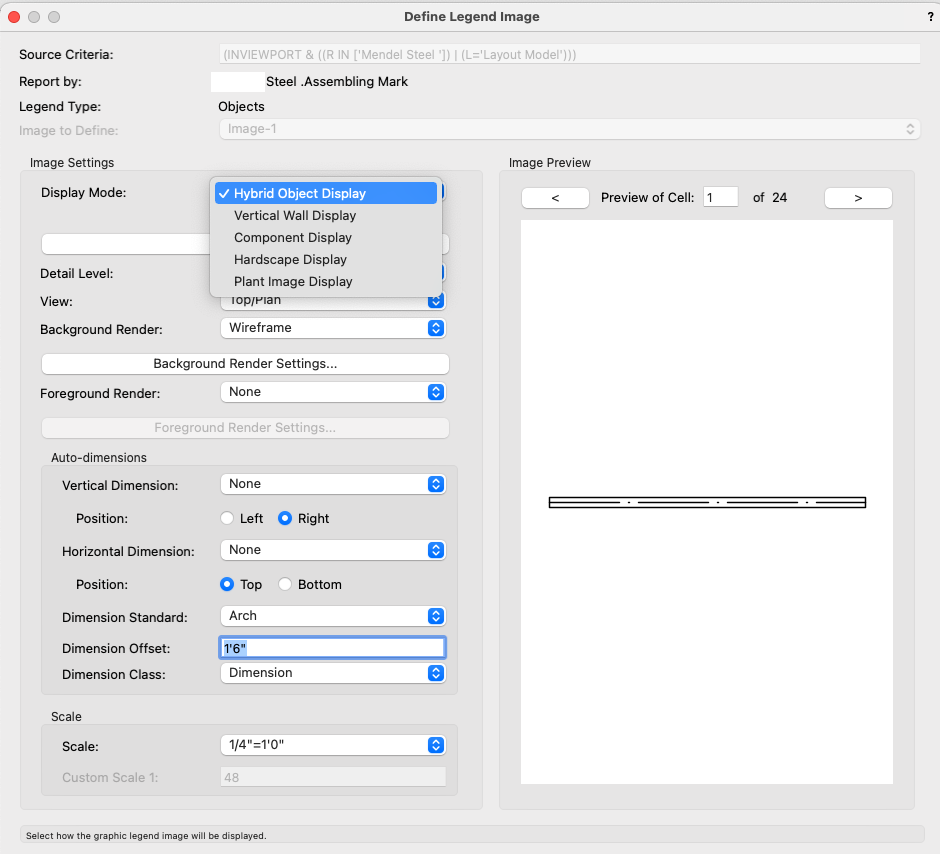This screenshot has height=854, width=940.
Task: Expand the Scale dropdown
Action: [332, 745]
